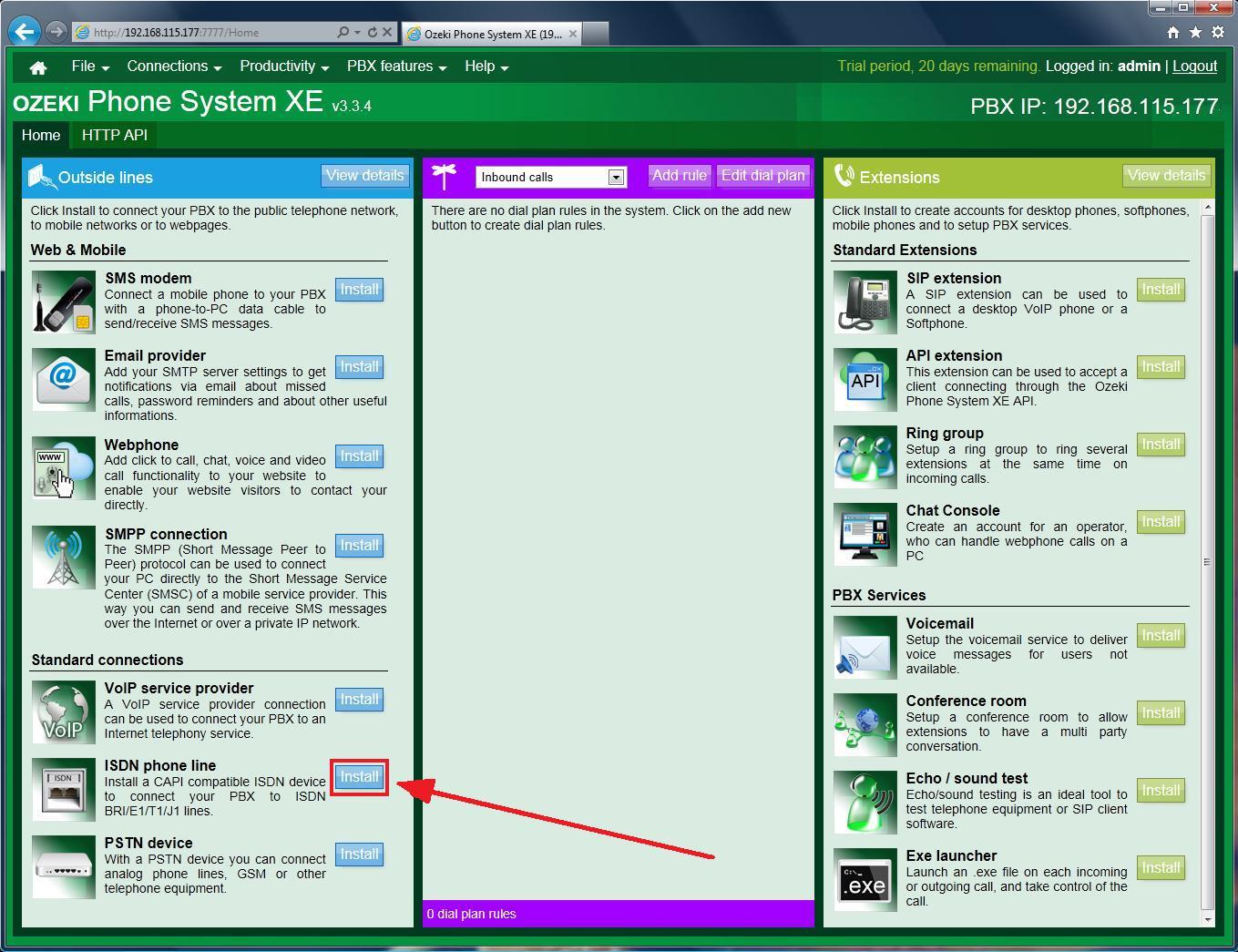The width and height of the screenshot is (1238, 952).
Task: Install the ISDN phone line
Action: click(x=359, y=777)
